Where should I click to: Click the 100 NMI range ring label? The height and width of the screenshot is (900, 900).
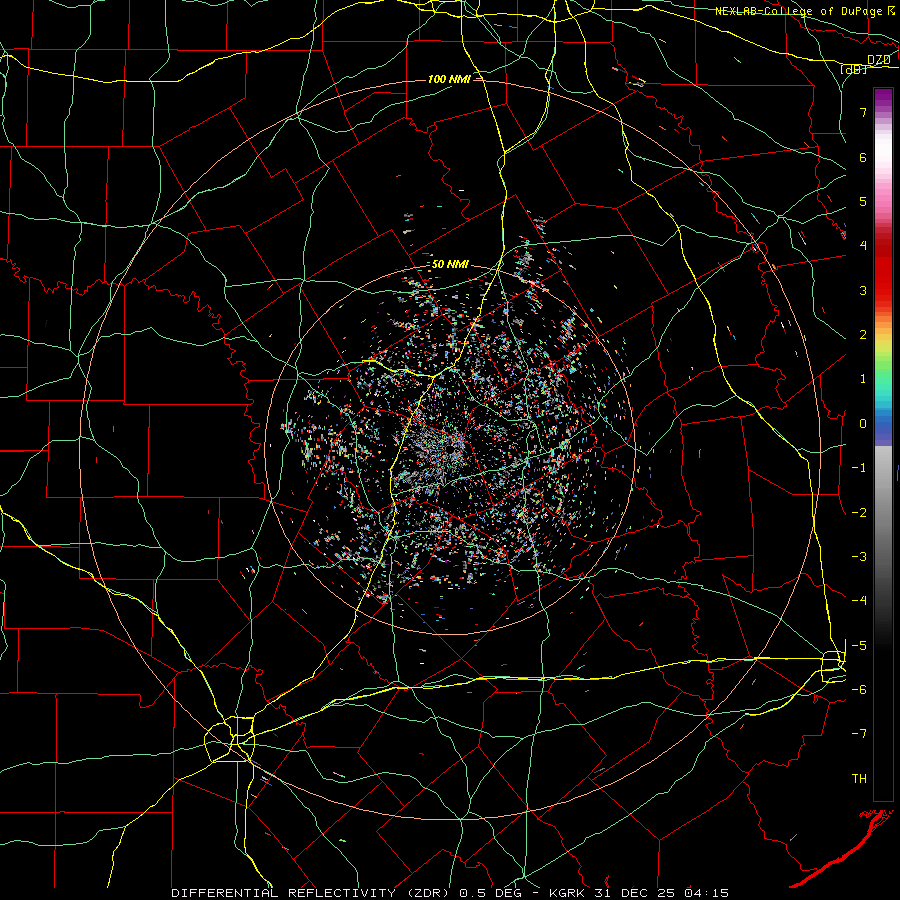point(449,79)
